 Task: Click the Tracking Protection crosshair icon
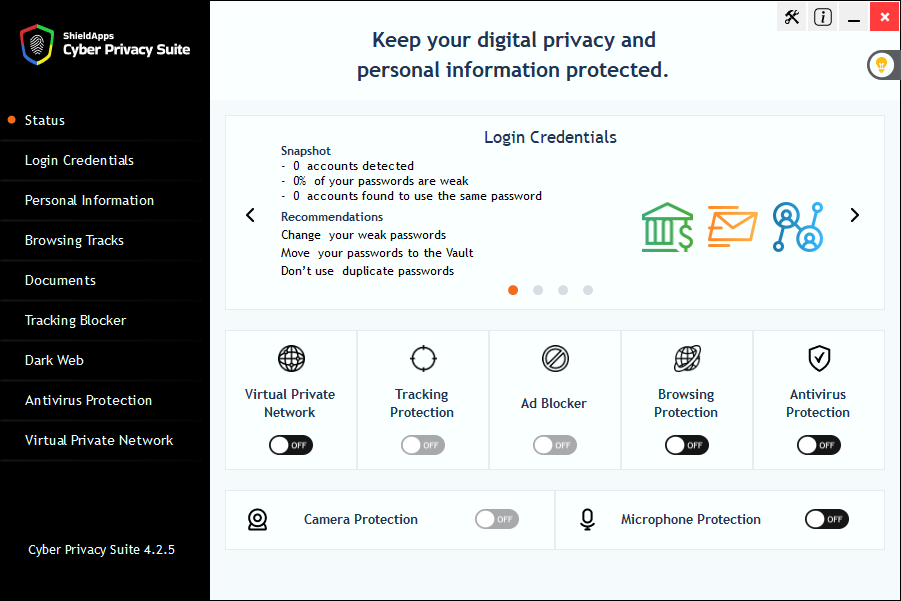[x=423, y=359]
